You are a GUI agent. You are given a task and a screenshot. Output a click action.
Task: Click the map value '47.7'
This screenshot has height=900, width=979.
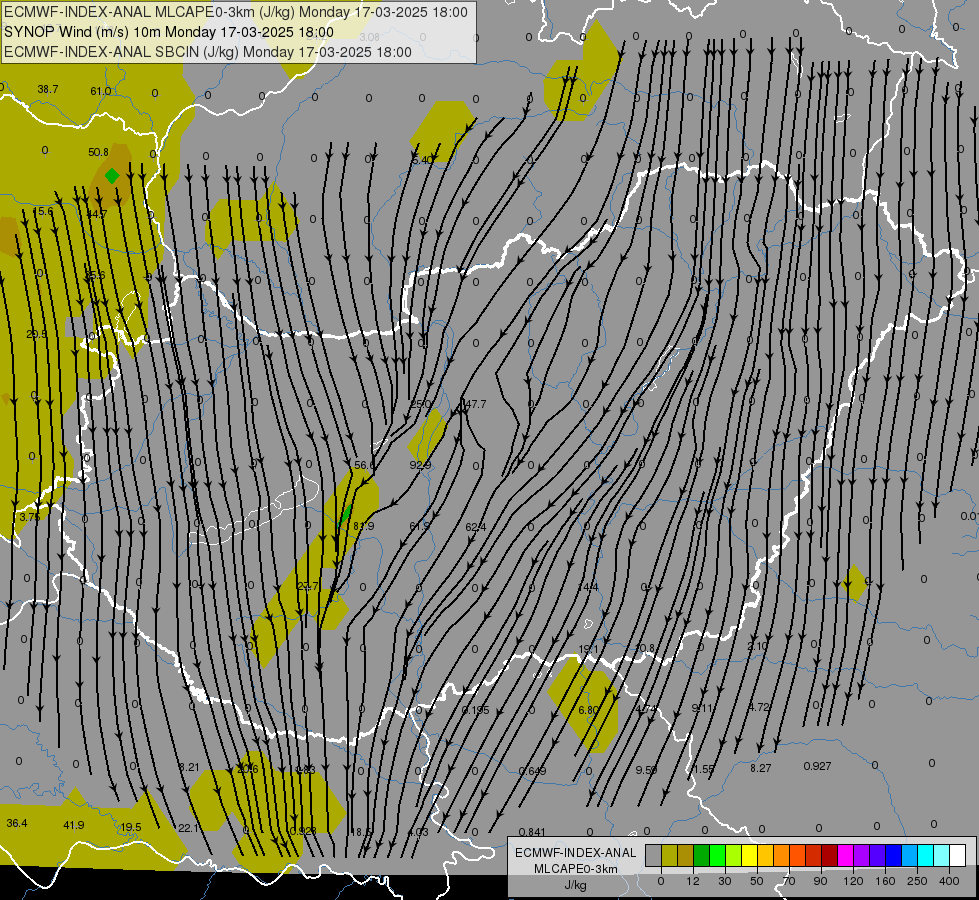coord(476,404)
